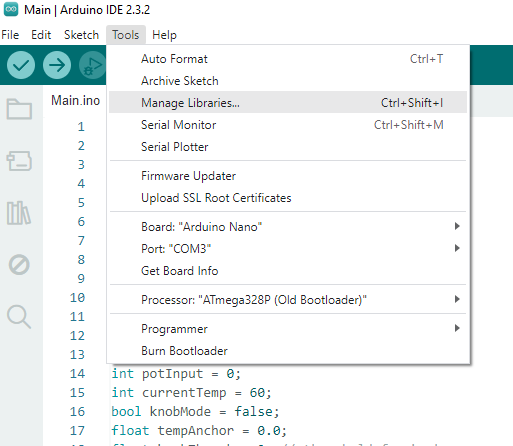Screen dimensions: 513x446
Task: Click the Verify checkmark button
Action: pyautogui.click(x=21, y=65)
